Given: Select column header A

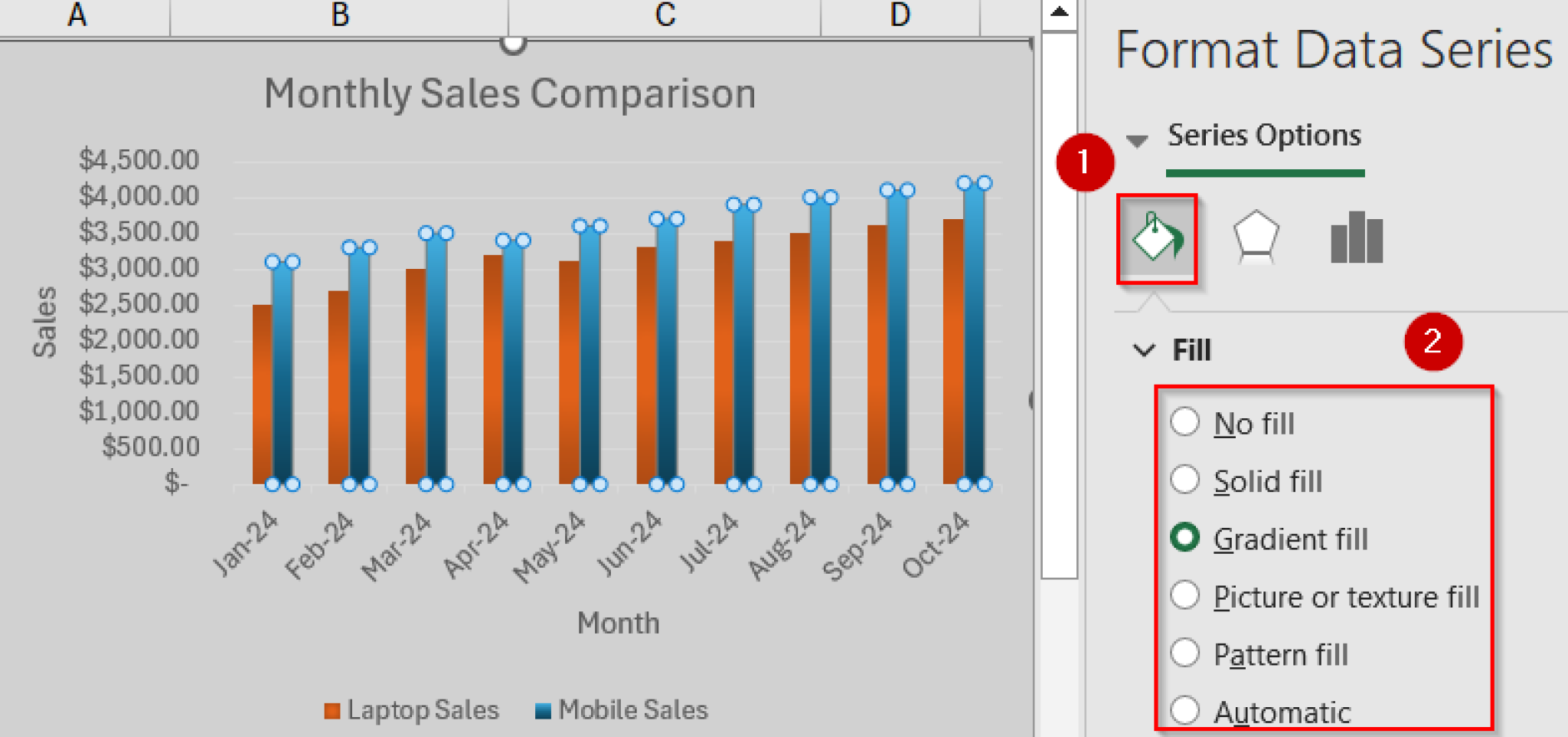Looking at the screenshot, I should pyautogui.click(x=77, y=14).
